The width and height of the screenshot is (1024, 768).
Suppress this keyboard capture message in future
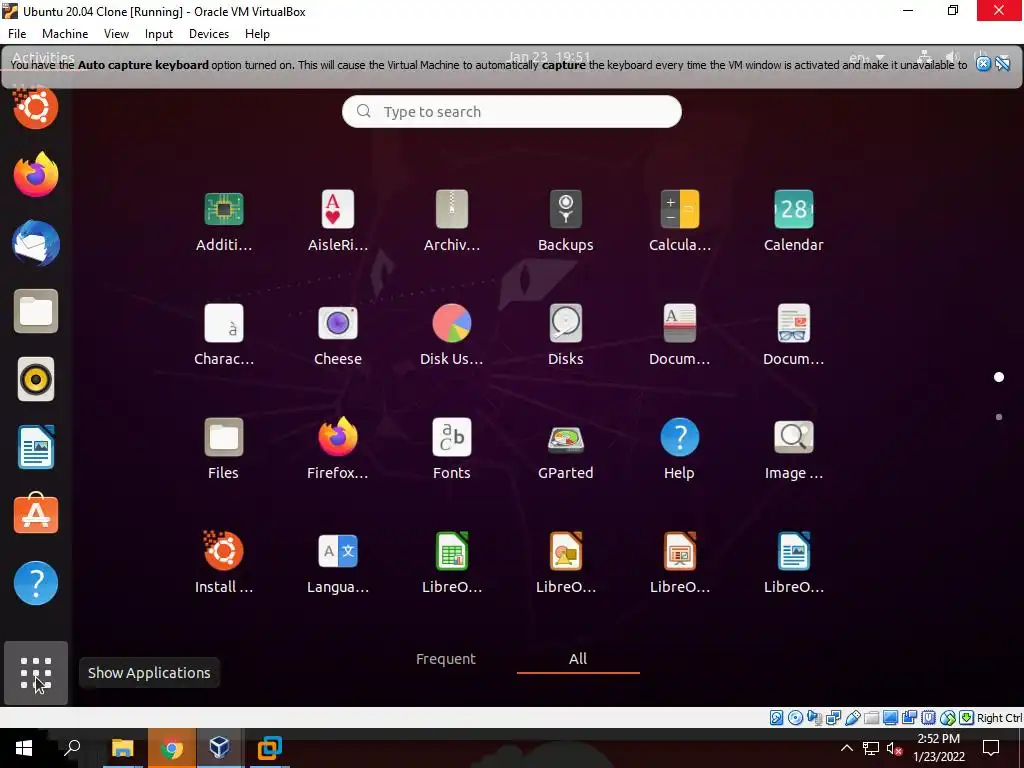(1003, 63)
